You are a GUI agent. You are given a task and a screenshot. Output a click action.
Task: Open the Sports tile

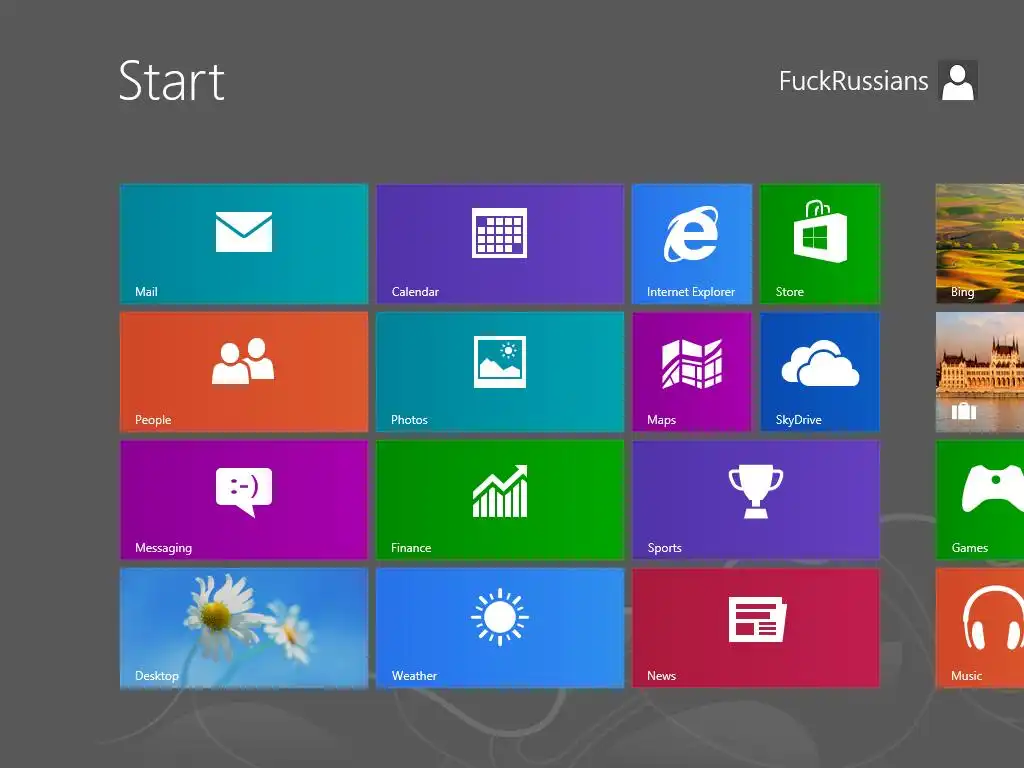pyautogui.click(x=756, y=500)
